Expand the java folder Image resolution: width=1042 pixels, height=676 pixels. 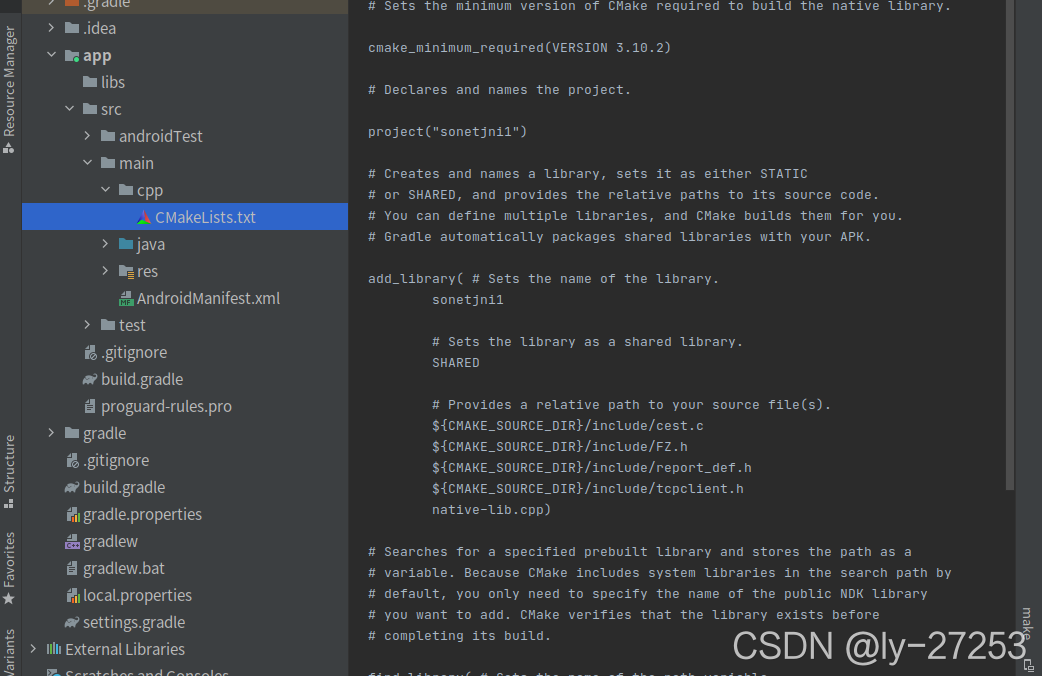[106, 245]
